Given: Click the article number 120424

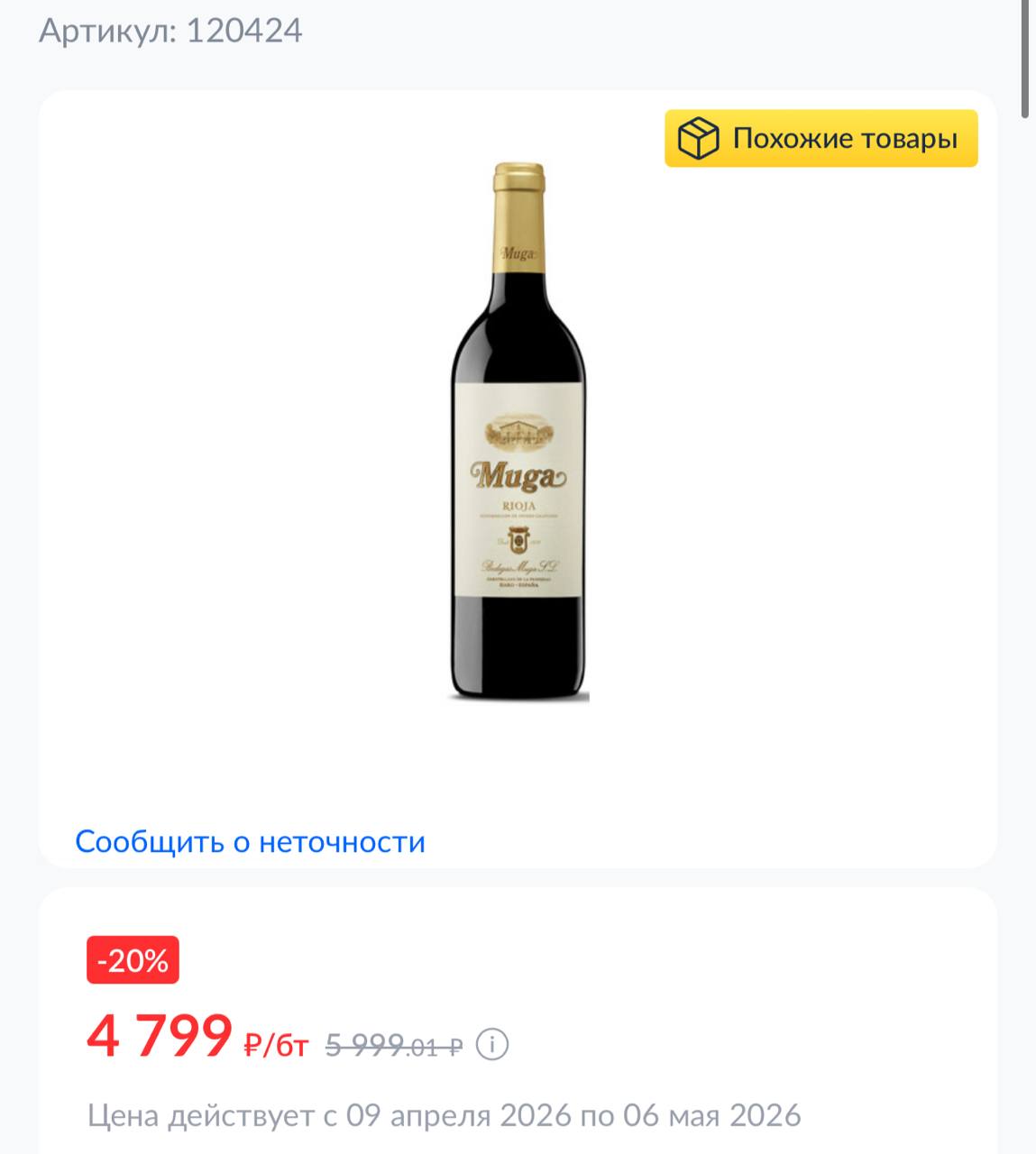Looking at the screenshot, I should [244, 32].
